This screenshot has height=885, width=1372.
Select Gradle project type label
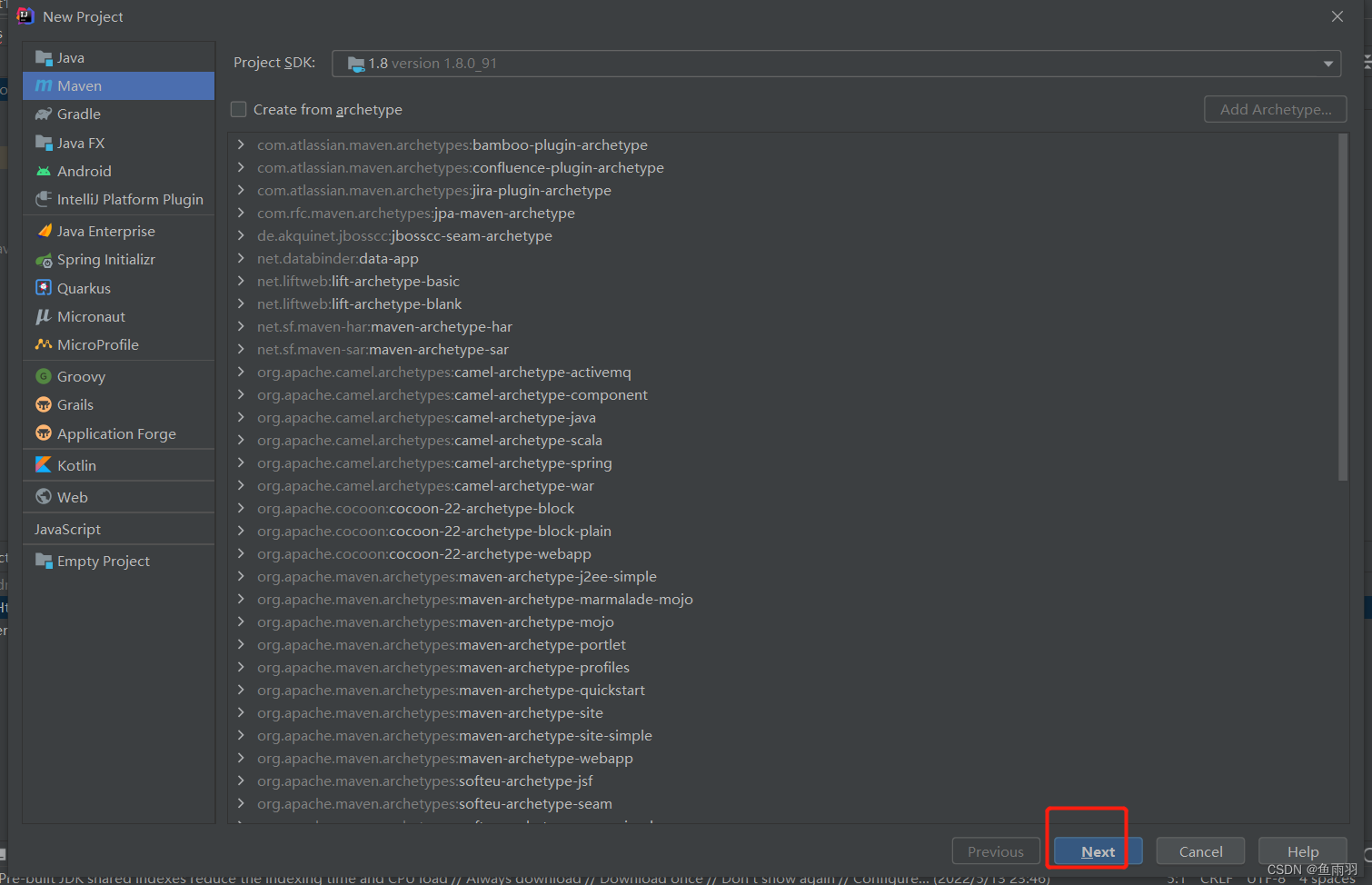click(x=79, y=114)
